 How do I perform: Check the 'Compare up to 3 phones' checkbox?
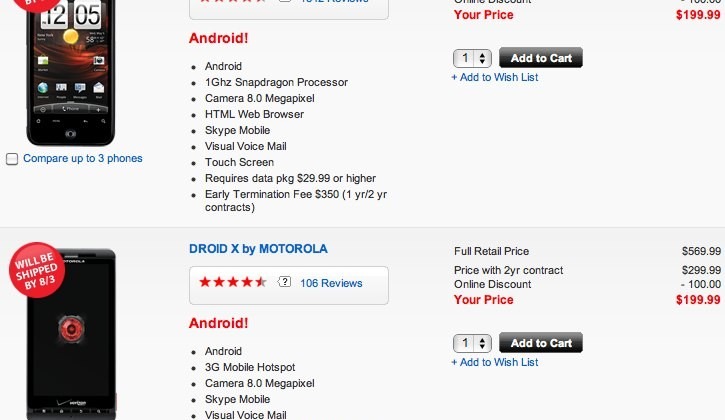(12, 159)
